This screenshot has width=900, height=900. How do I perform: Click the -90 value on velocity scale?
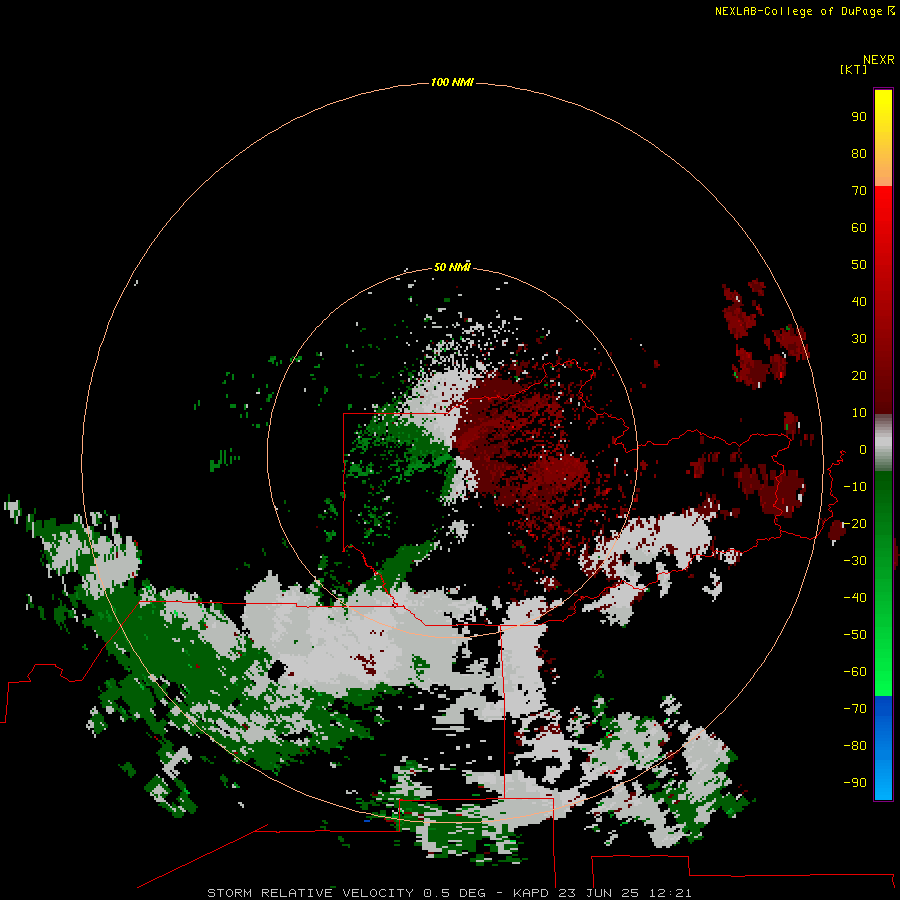tap(855, 783)
